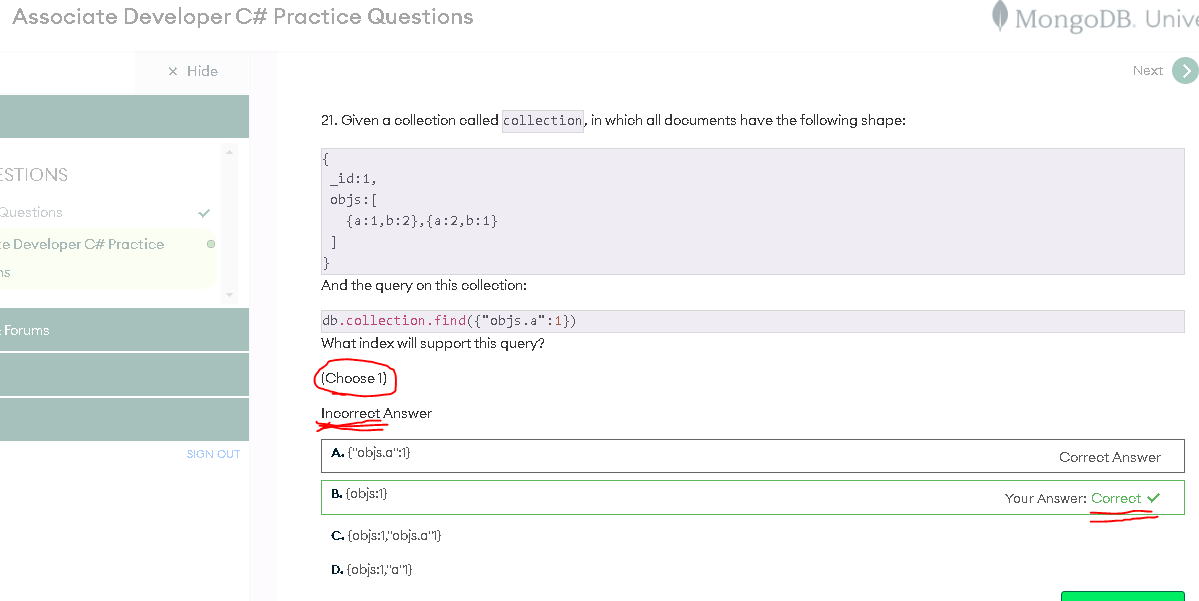Image resolution: width=1199 pixels, height=601 pixels.
Task: Click the Next arrow circle icon
Action: pyautogui.click(x=1184, y=71)
